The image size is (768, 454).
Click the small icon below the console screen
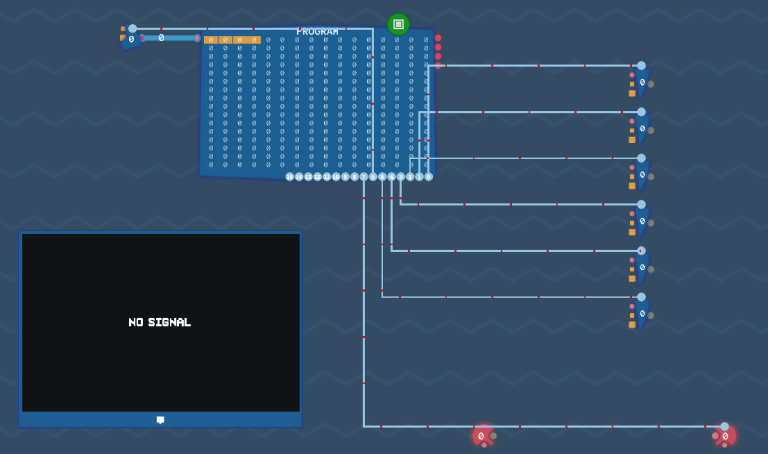coord(160,420)
